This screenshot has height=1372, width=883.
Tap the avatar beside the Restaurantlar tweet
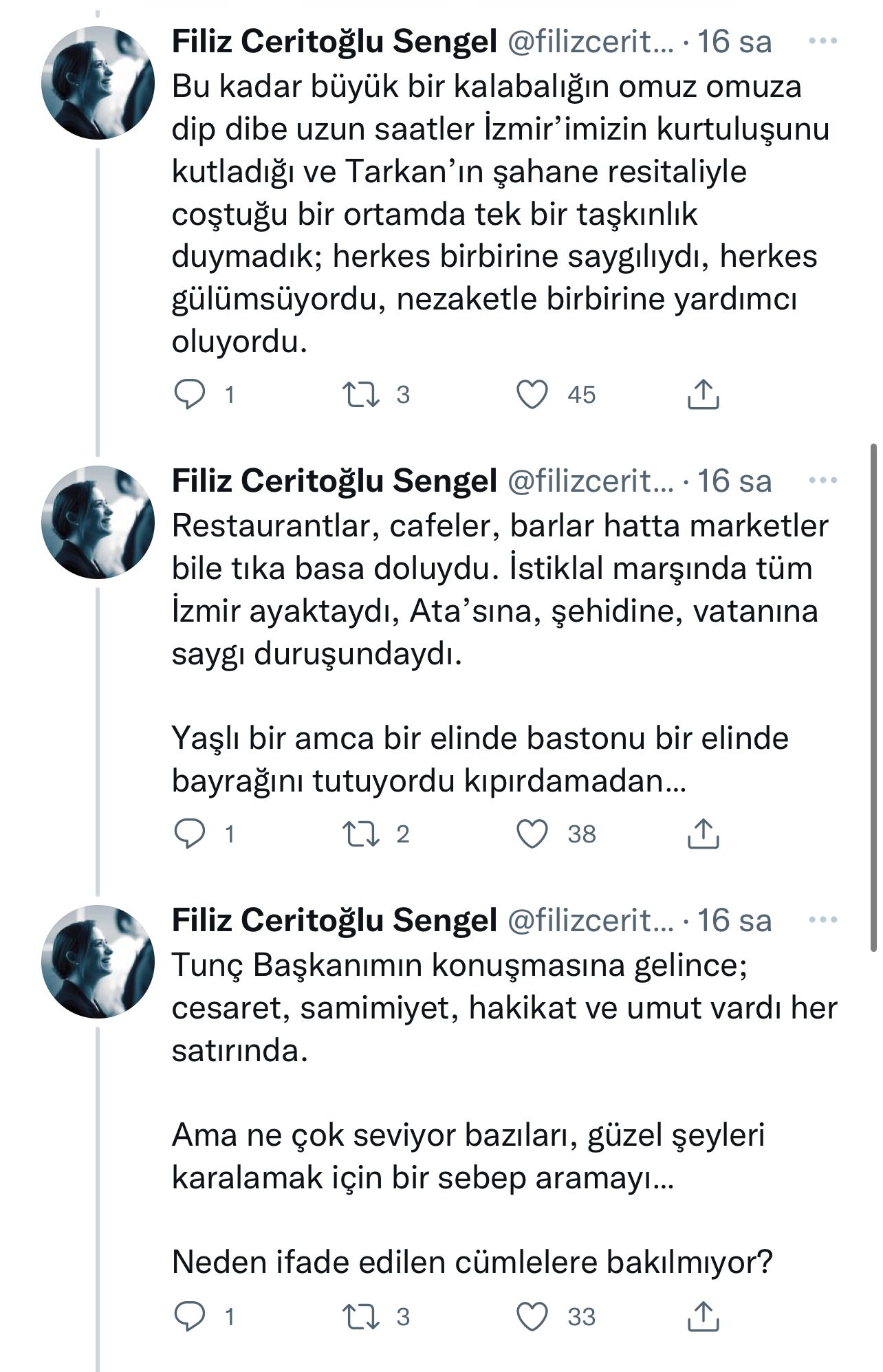point(98,523)
